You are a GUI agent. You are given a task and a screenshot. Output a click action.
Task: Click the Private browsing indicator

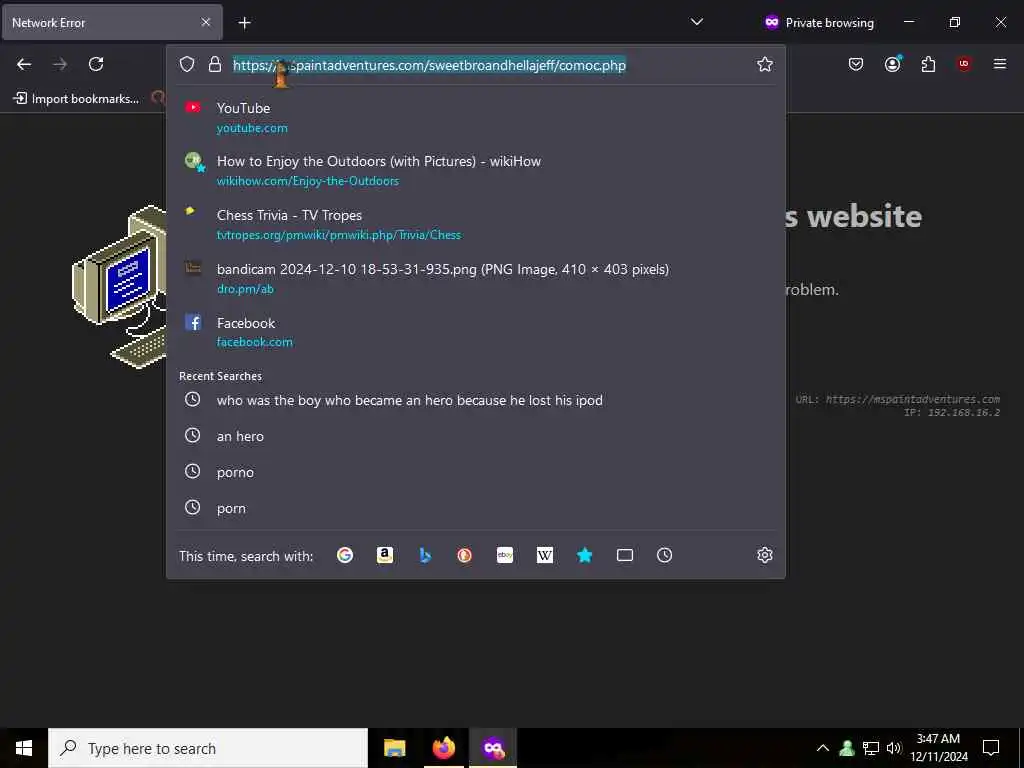819,22
